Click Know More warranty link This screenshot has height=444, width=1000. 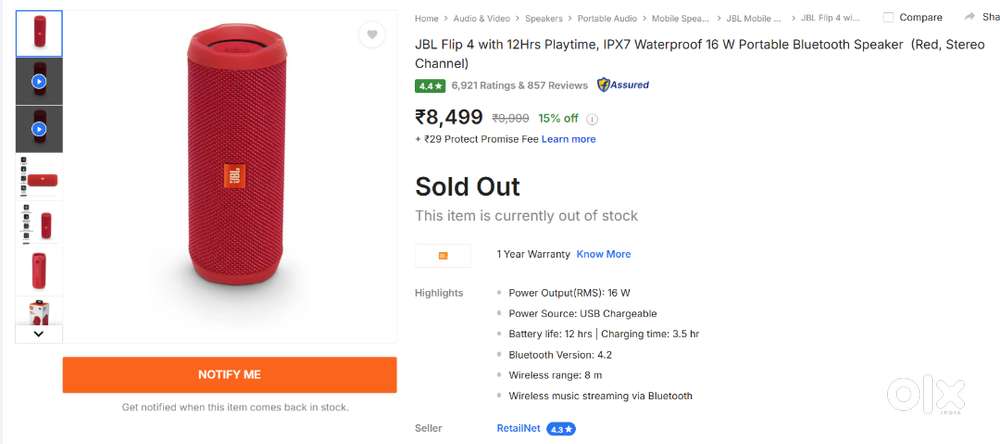pyautogui.click(x=603, y=254)
